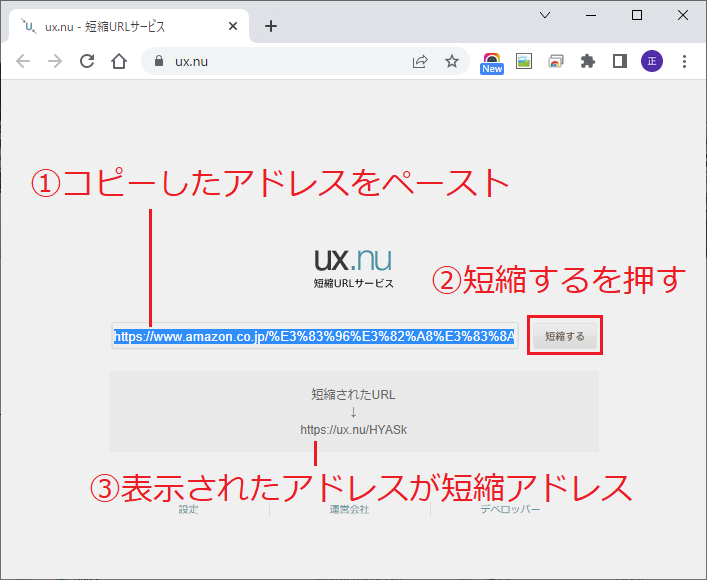Open the browser home page
The height and width of the screenshot is (580, 707).
(119, 61)
